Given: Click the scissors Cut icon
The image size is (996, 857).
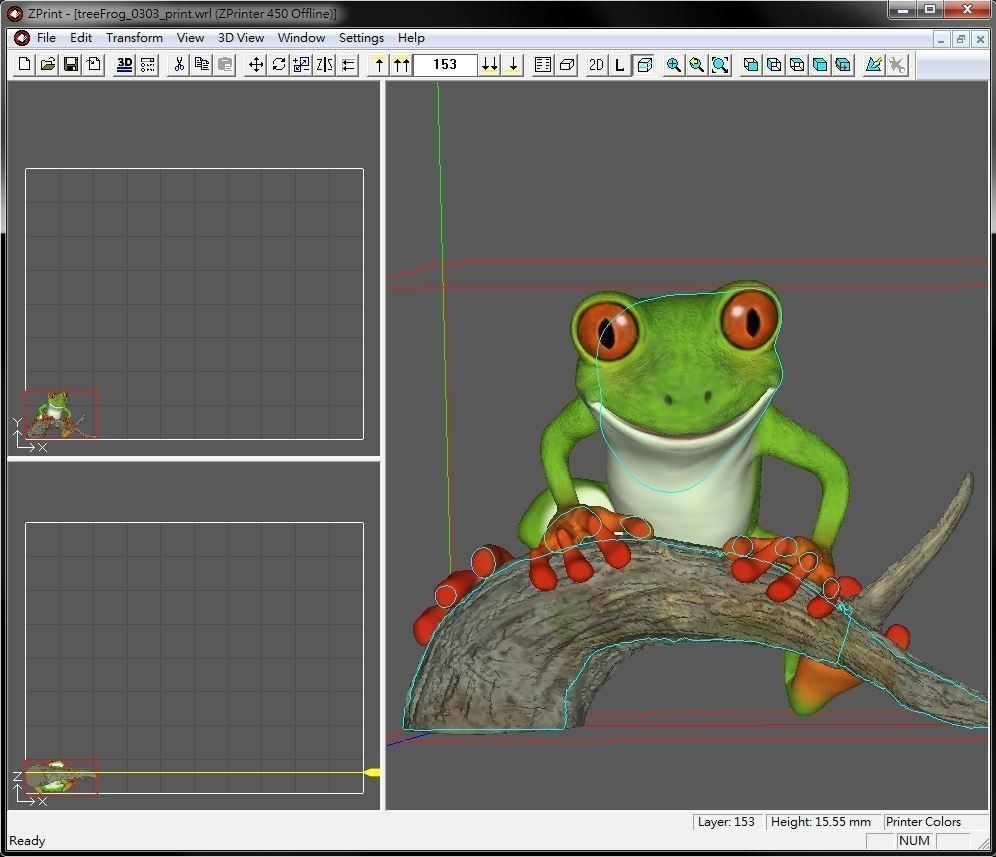Looking at the screenshot, I should (179, 65).
